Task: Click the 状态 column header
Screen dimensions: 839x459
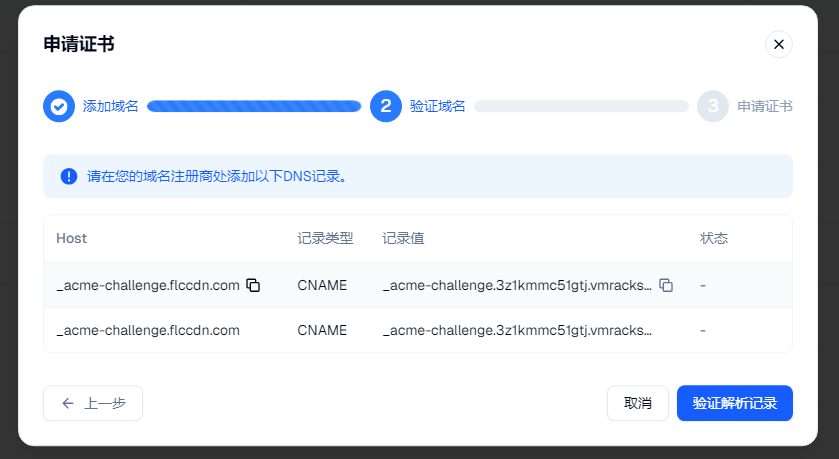Action: [713, 238]
